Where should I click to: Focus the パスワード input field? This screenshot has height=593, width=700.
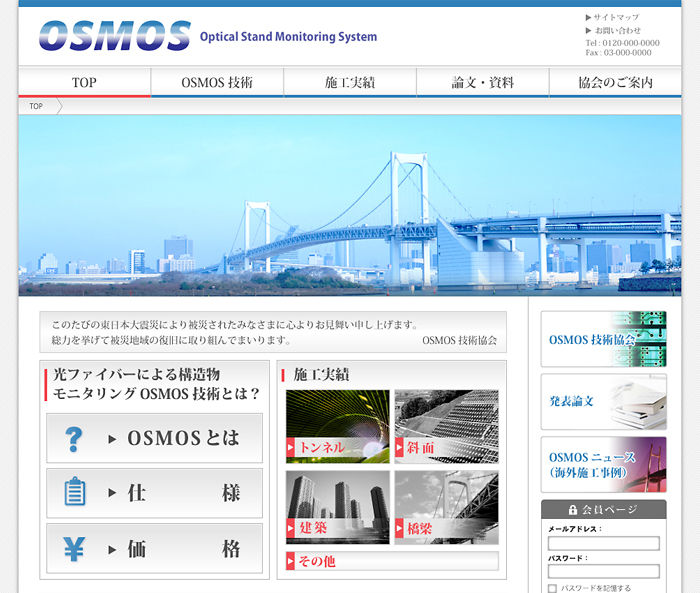point(604,571)
